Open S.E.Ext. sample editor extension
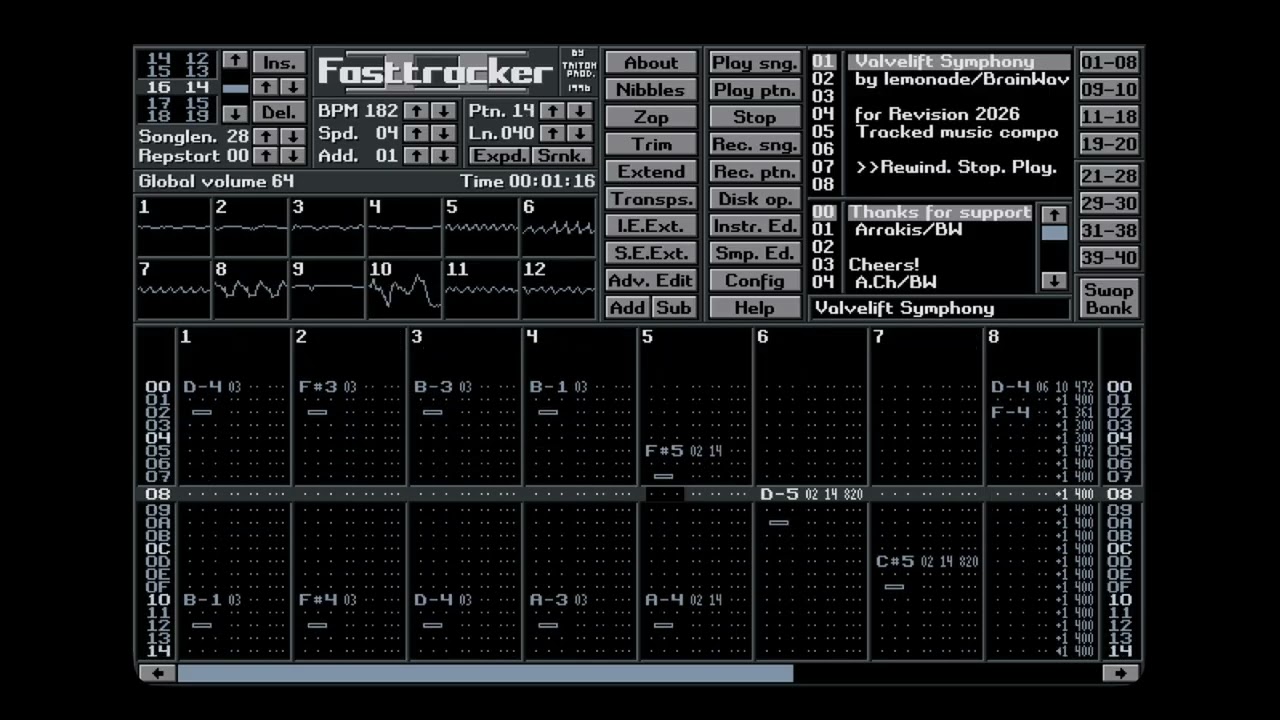Image resolution: width=1280 pixels, height=720 pixels. 651,253
